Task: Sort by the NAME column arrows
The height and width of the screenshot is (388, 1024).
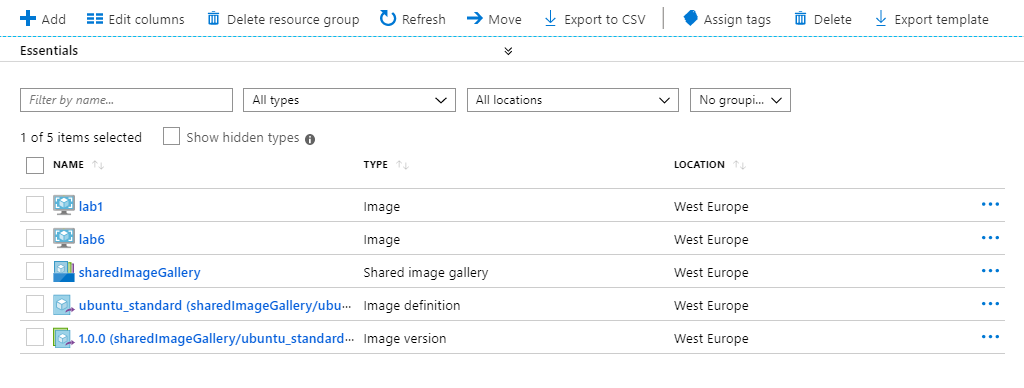Action: pyautogui.click(x=98, y=165)
